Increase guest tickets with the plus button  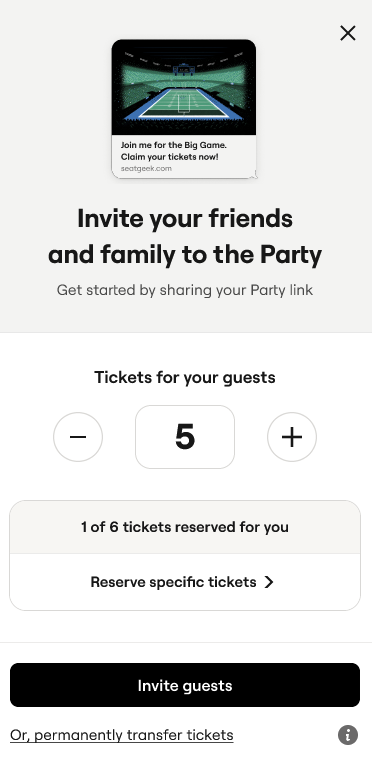(292, 437)
